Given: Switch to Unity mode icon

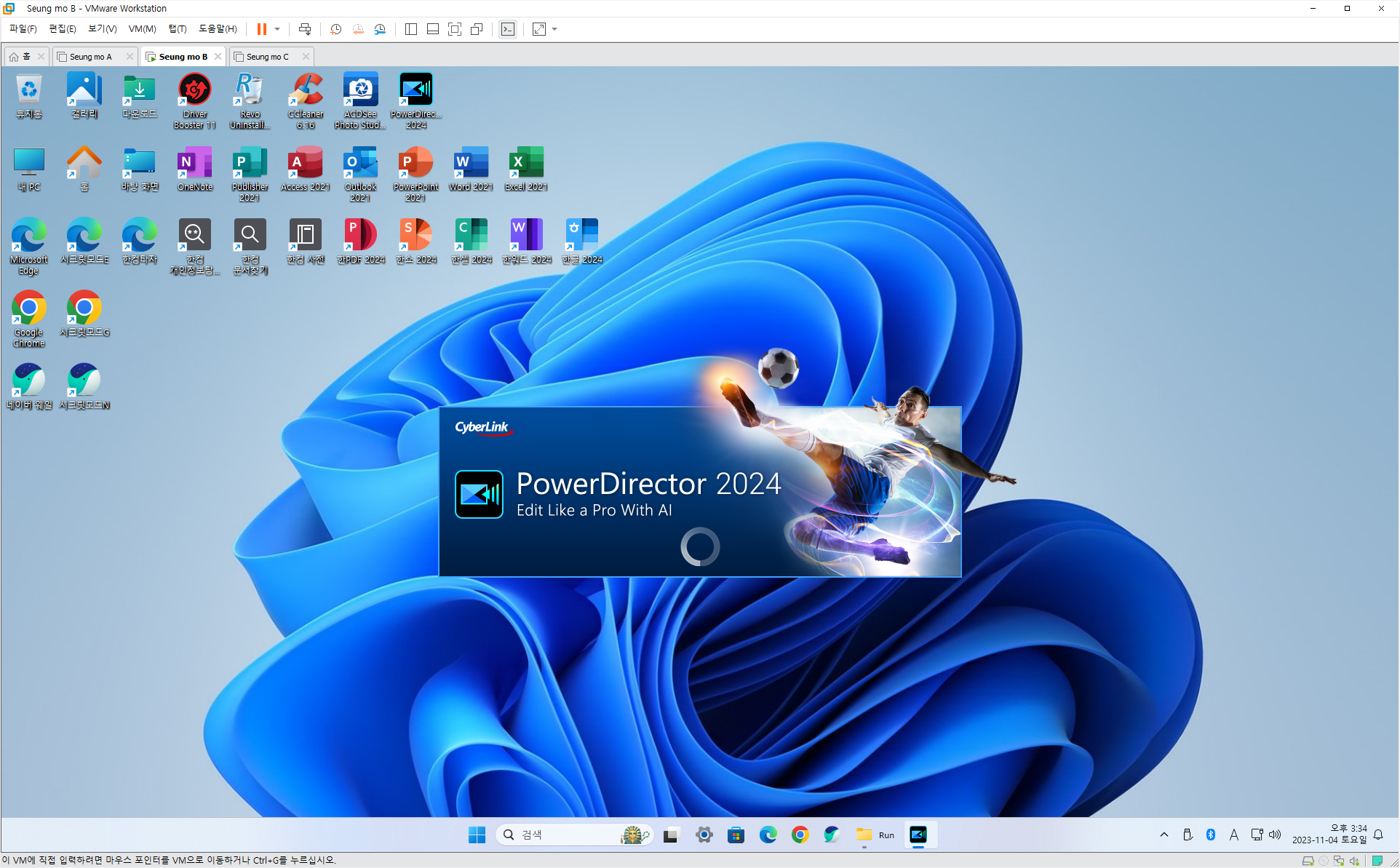Looking at the screenshot, I should (477, 29).
